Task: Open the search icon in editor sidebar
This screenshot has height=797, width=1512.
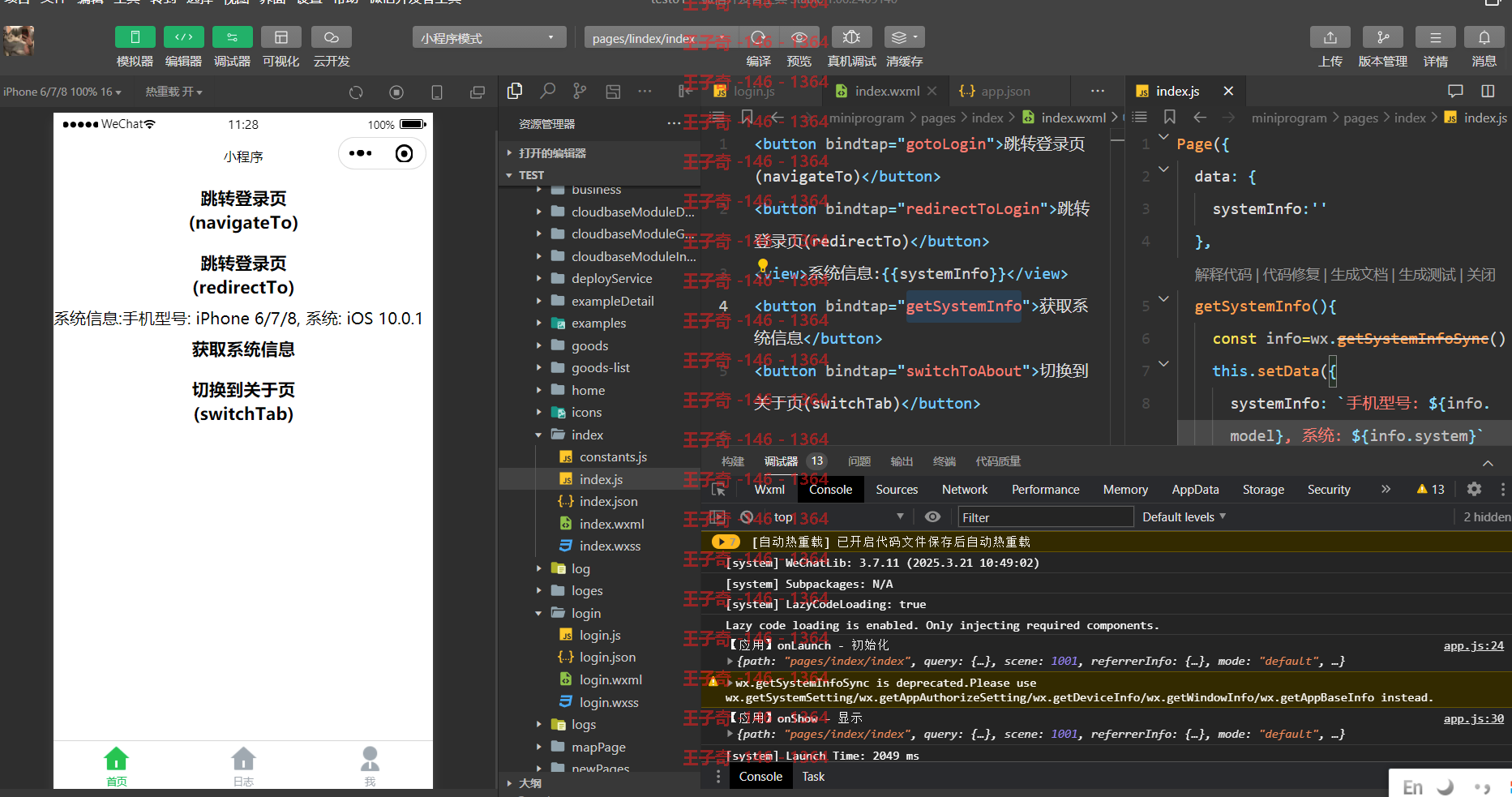Action: [548, 91]
